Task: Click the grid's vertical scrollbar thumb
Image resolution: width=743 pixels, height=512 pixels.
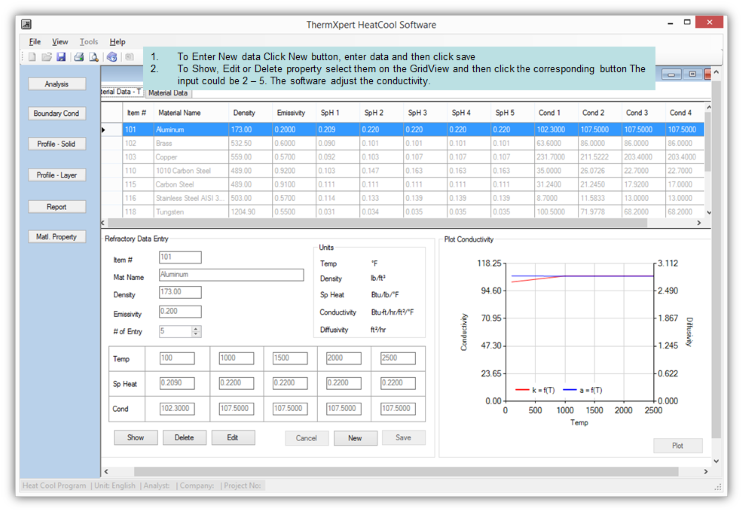Action: [x=708, y=142]
